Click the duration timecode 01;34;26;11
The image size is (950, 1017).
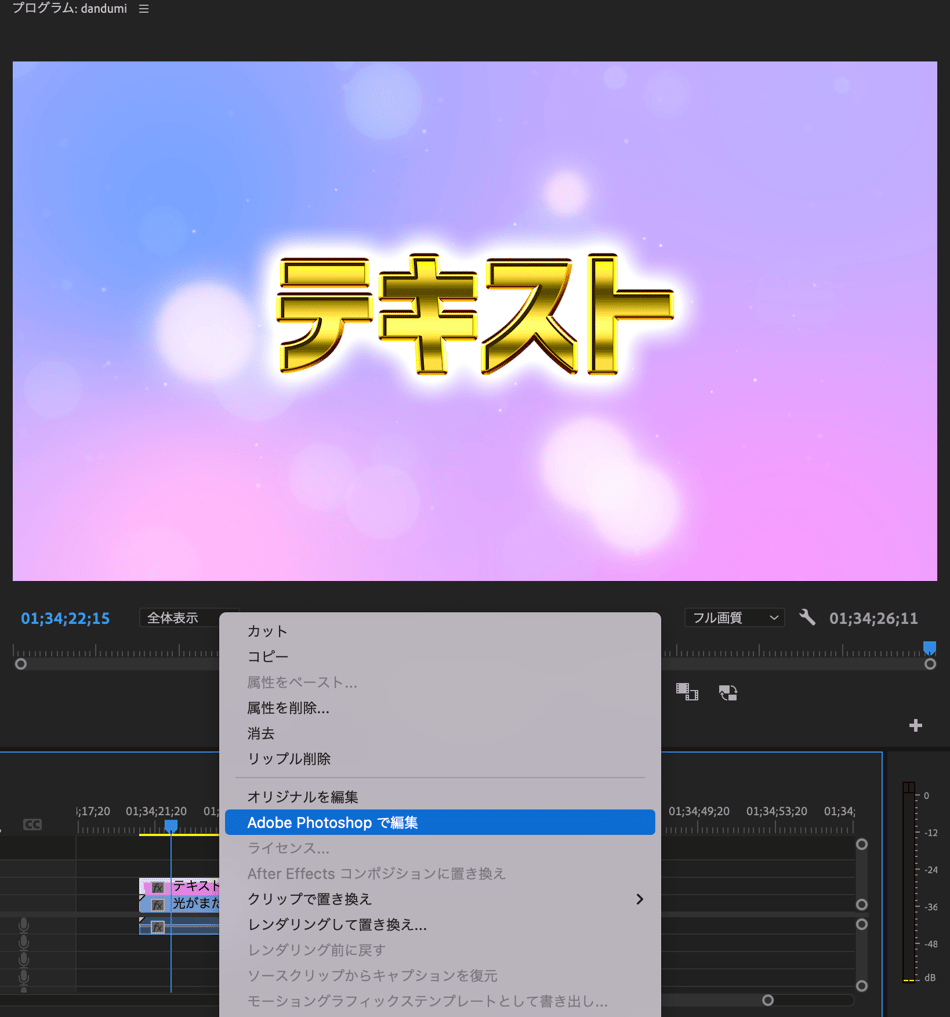pyautogui.click(x=873, y=618)
